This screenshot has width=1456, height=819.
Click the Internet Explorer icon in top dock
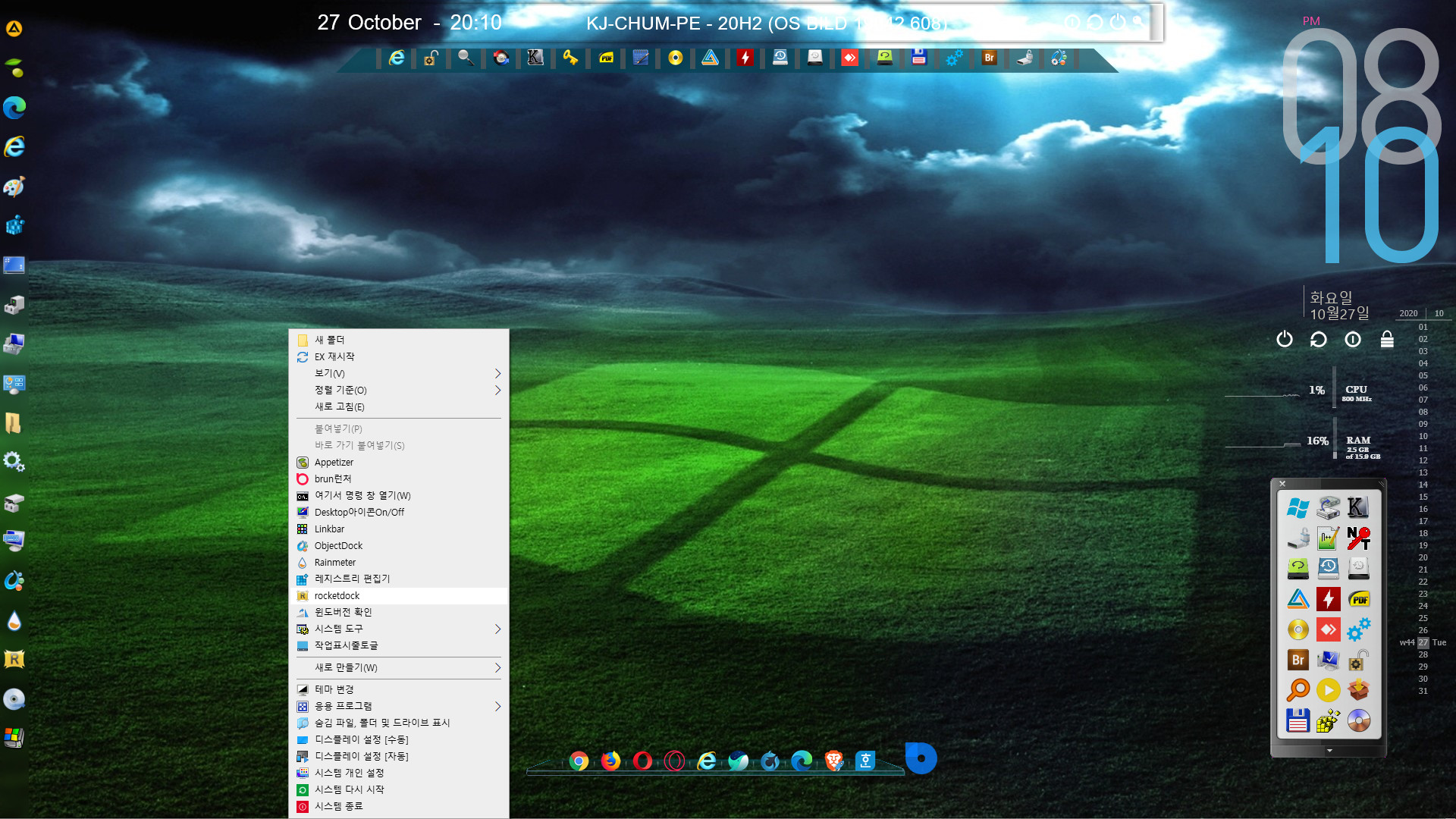[397, 58]
